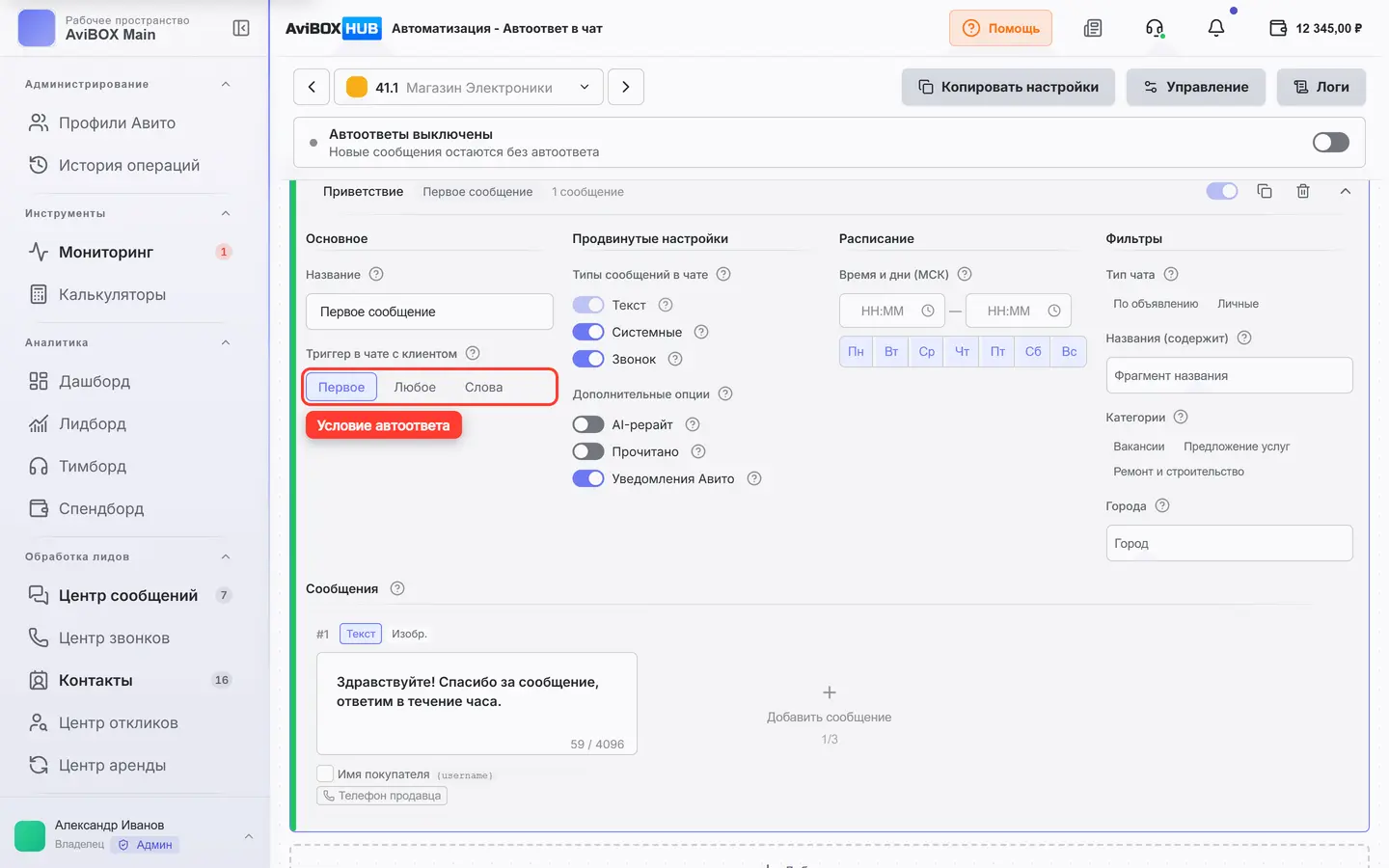Click Копировать настройки button
This screenshot has width=1389, height=868.
click(x=1008, y=87)
